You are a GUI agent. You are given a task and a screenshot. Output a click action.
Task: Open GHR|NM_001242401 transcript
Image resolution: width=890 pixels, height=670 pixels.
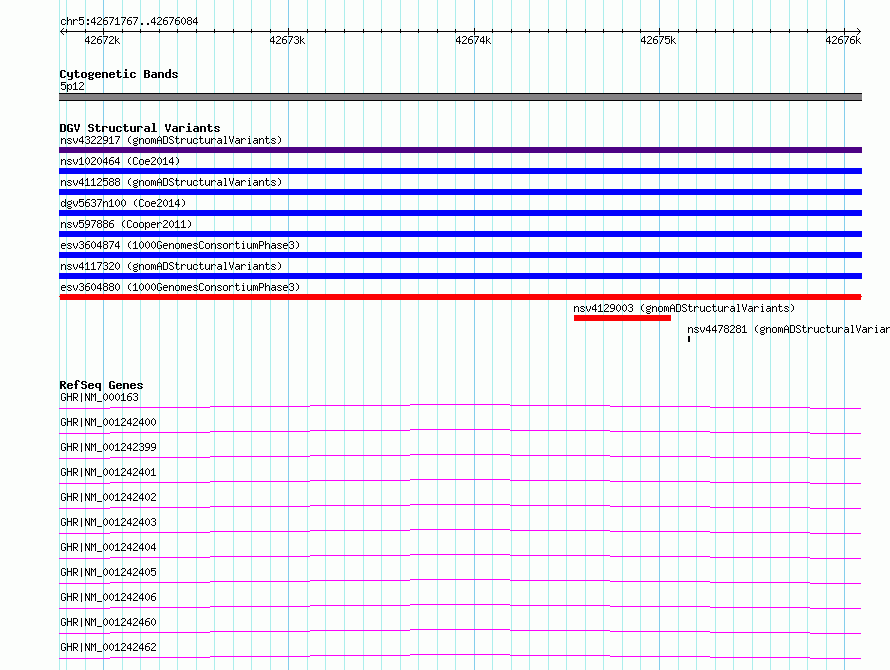pos(108,472)
